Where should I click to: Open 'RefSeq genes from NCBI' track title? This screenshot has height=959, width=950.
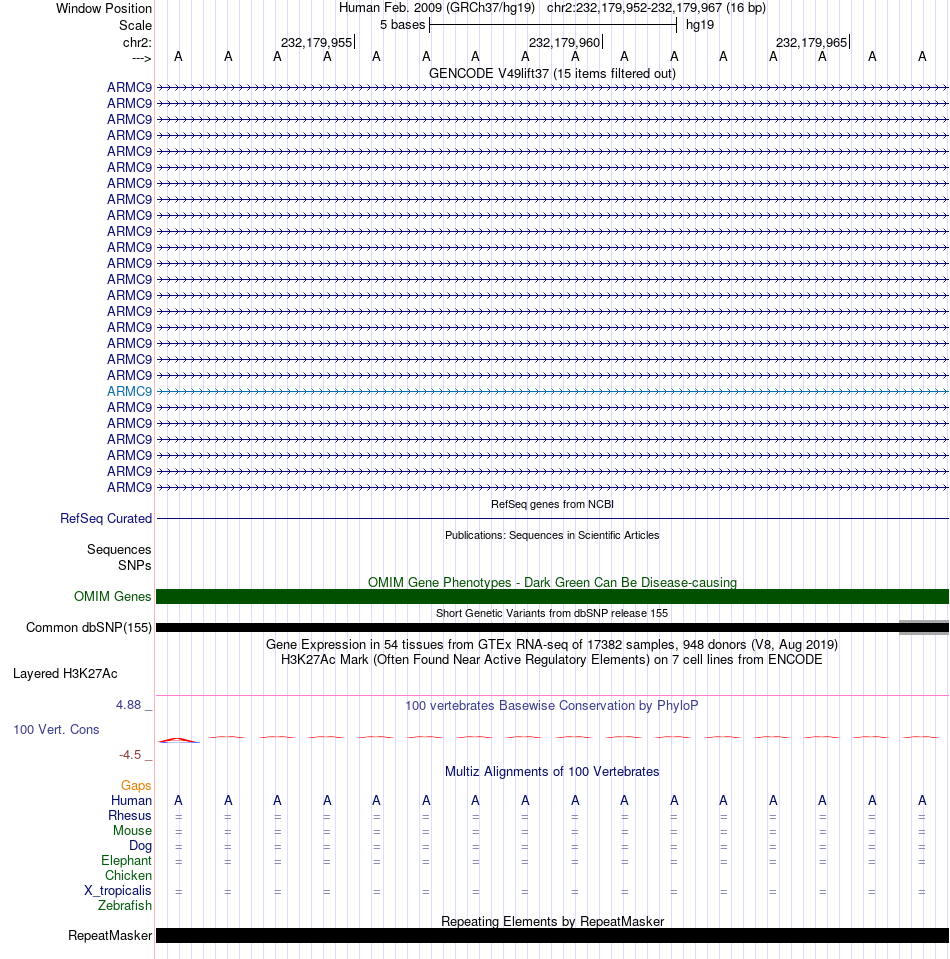pos(552,505)
